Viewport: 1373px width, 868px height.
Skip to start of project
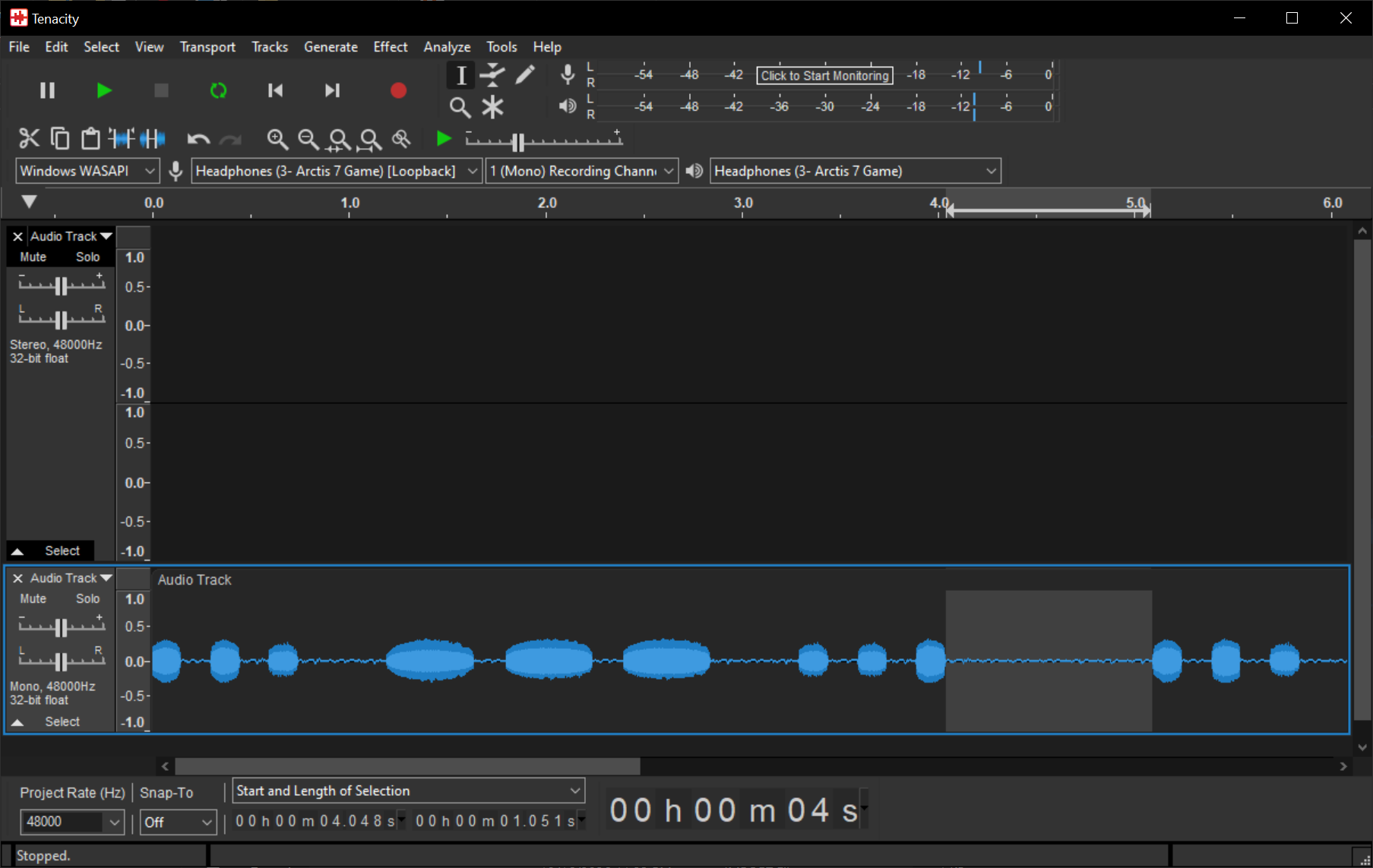coord(275,90)
